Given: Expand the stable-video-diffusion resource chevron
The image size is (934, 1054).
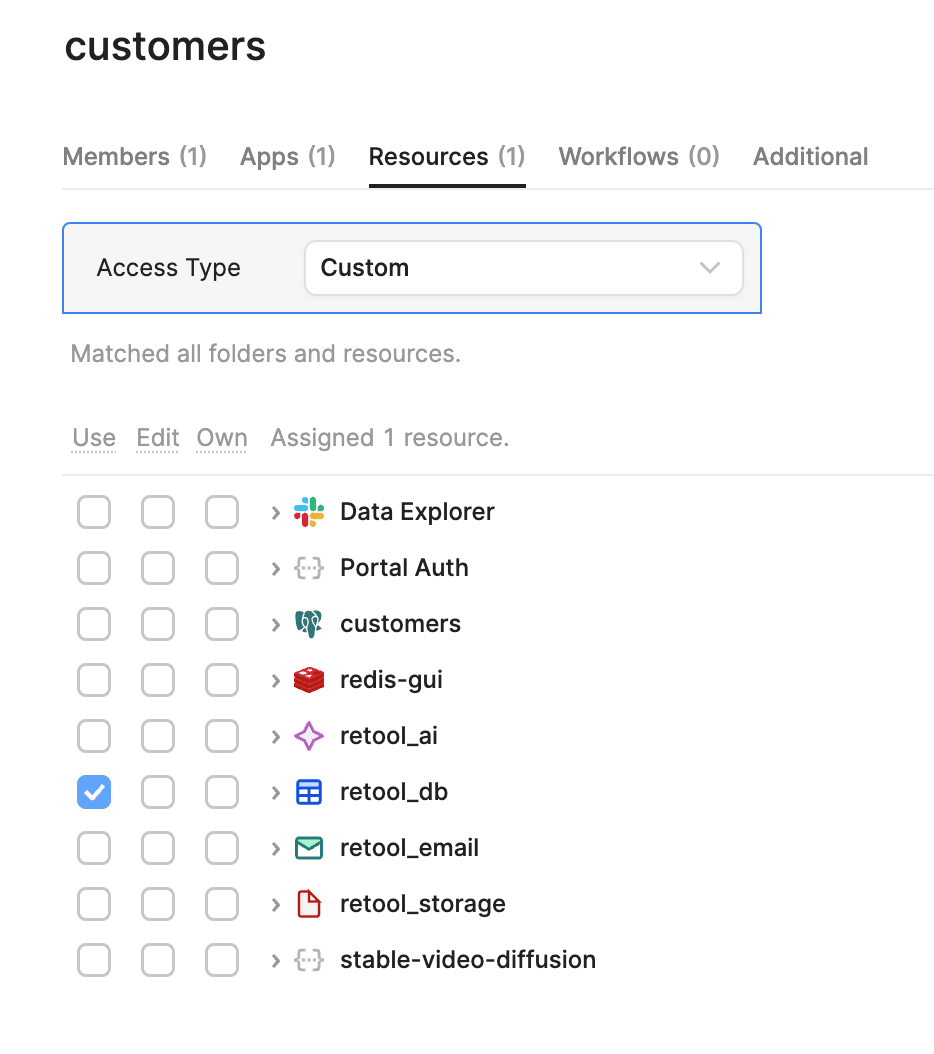Looking at the screenshot, I should 276,960.
